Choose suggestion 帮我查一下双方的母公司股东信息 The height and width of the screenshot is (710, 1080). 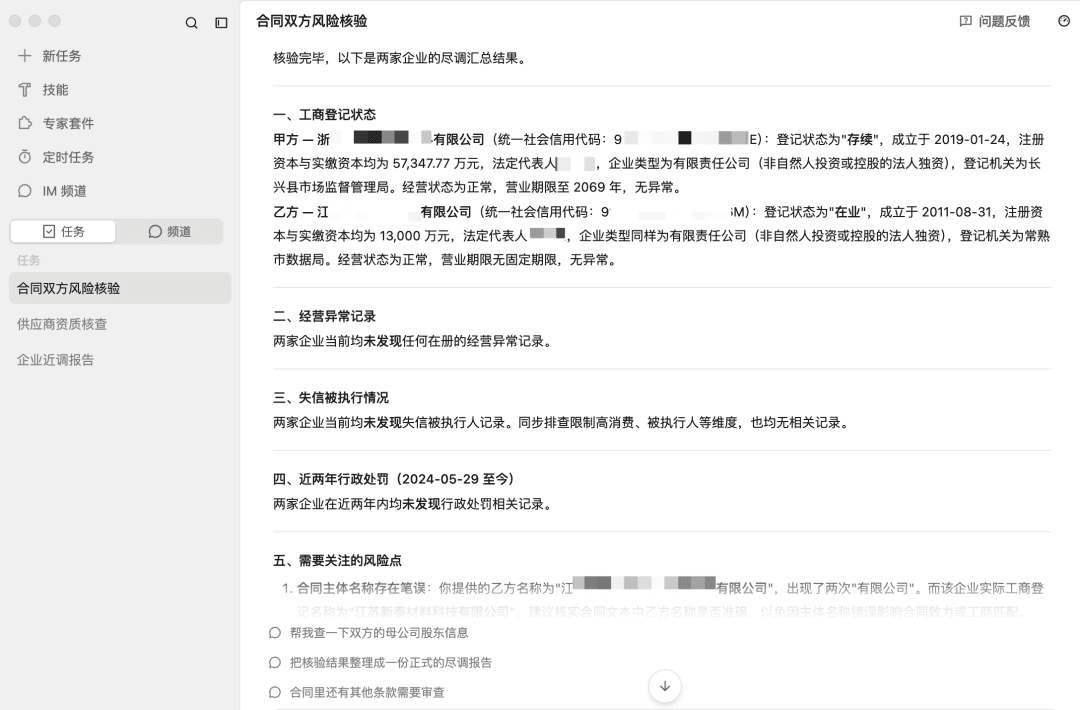[379, 633]
